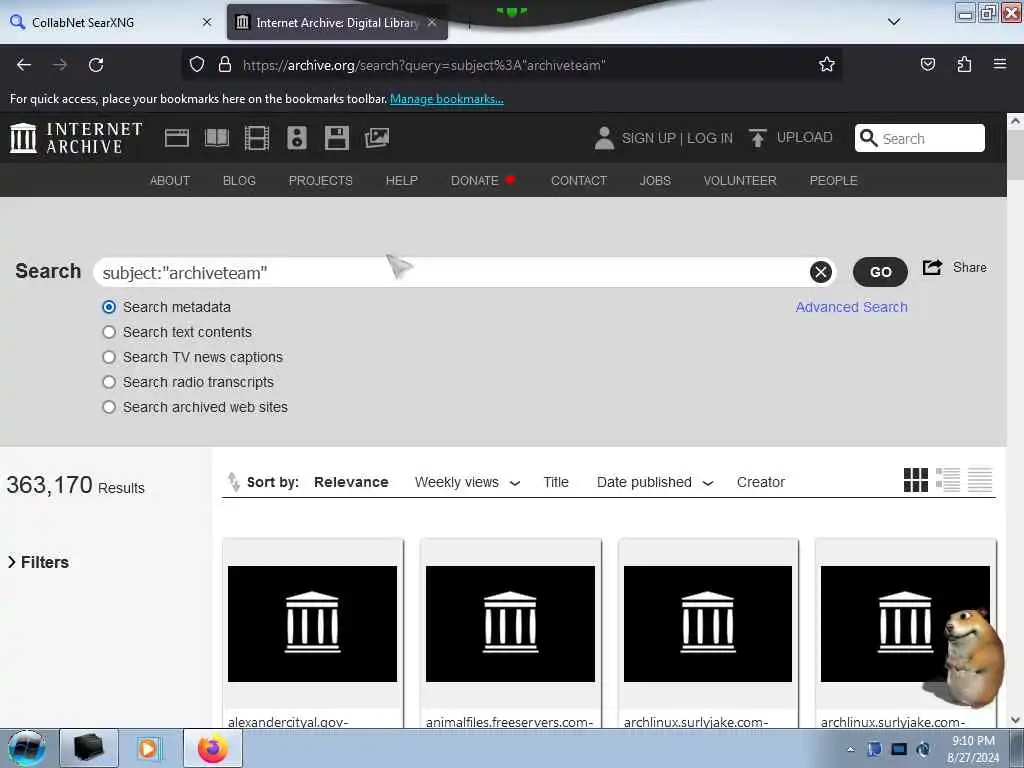Open the Images icon in the header
Image resolution: width=1024 pixels, height=768 pixels.
point(377,138)
